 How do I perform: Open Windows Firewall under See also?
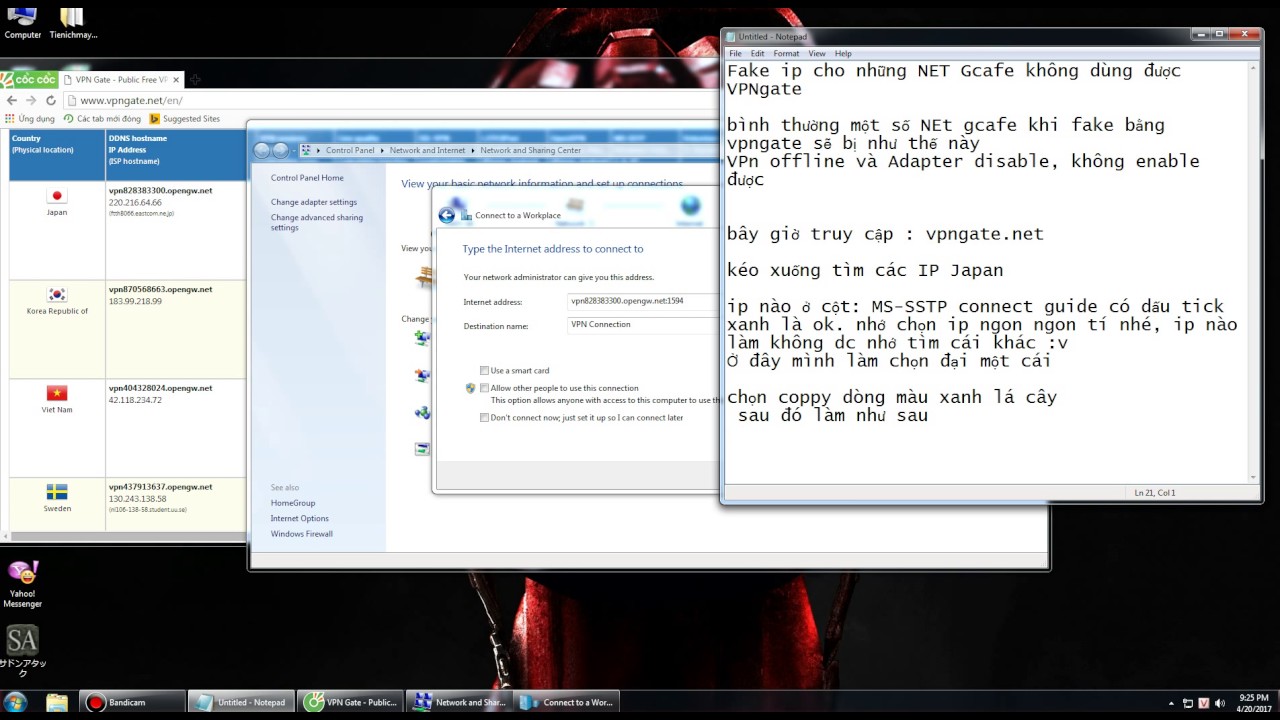(x=302, y=534)
